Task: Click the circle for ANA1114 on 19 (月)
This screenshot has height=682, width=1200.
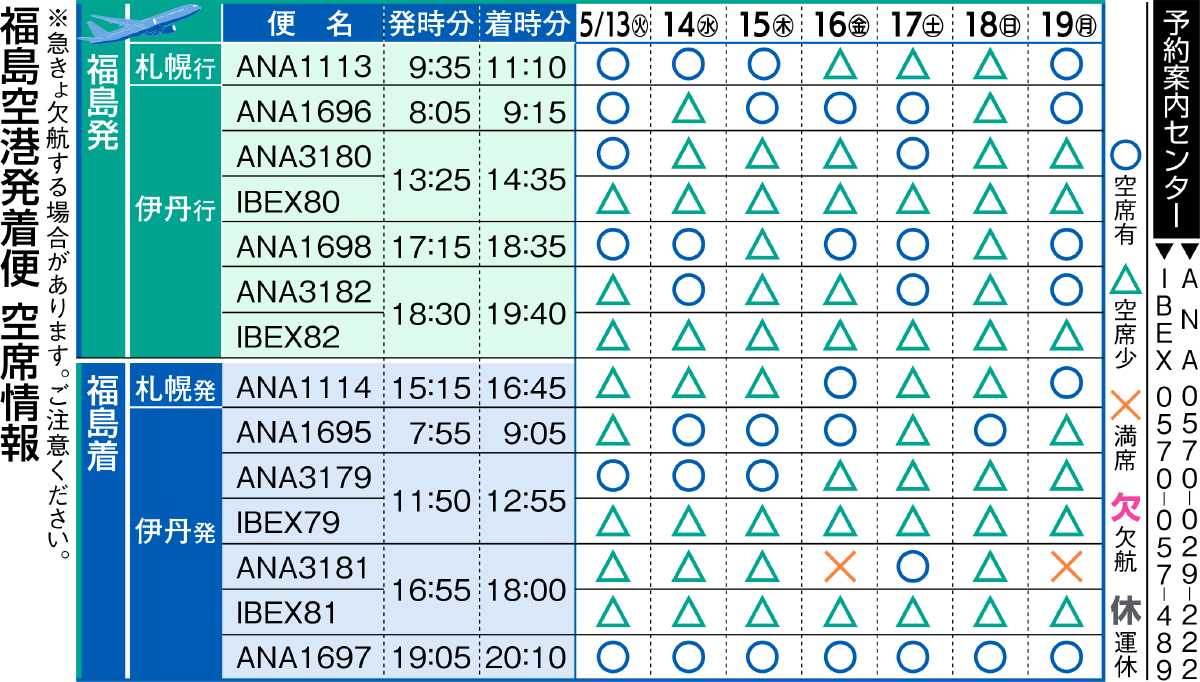Action: pyautogui.click(x=1067, y=384)
